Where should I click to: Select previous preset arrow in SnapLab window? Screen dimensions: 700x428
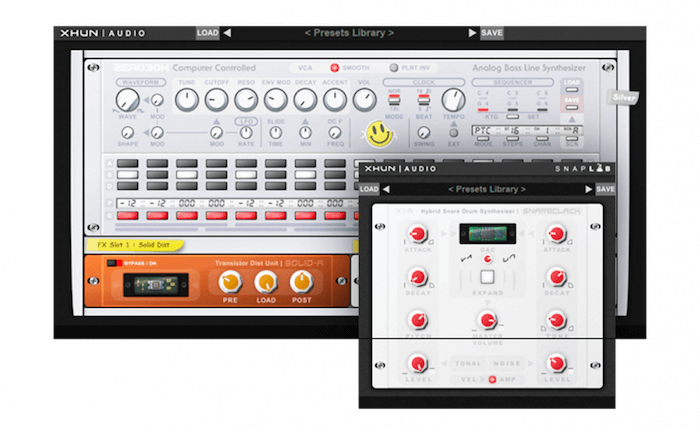(x=386, y=189)
